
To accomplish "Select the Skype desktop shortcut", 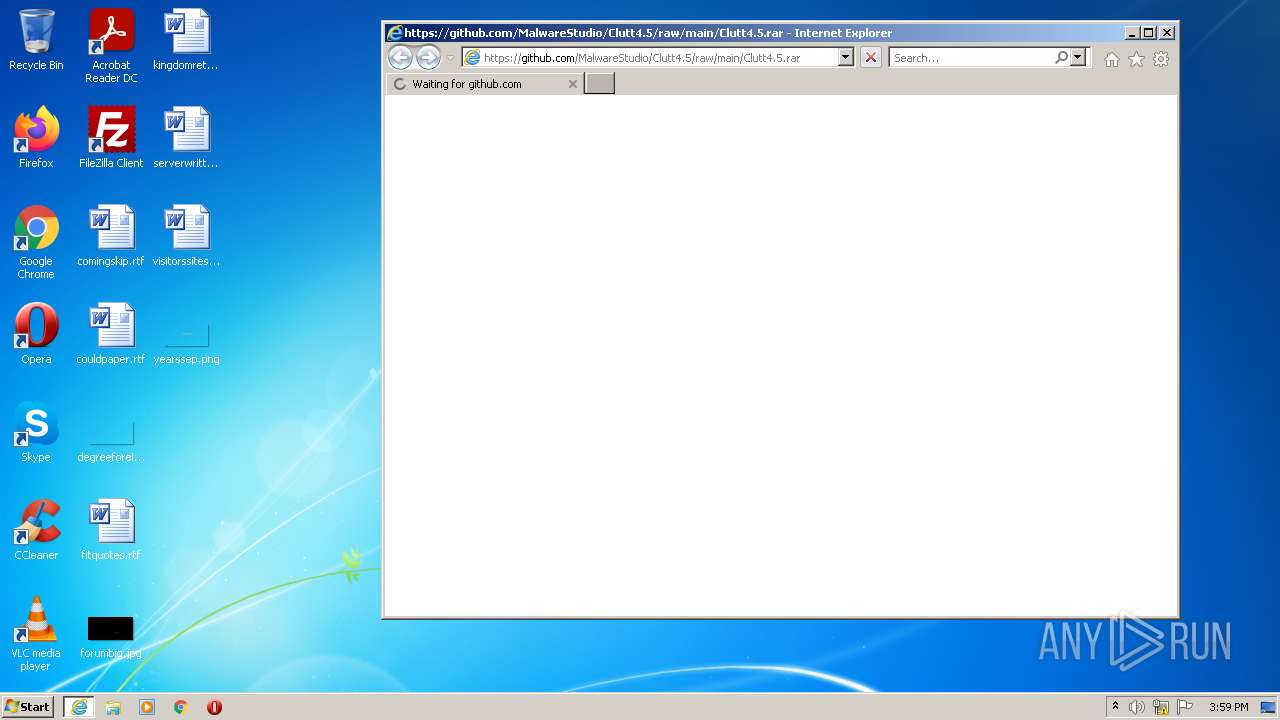I will tap(36, 432).
